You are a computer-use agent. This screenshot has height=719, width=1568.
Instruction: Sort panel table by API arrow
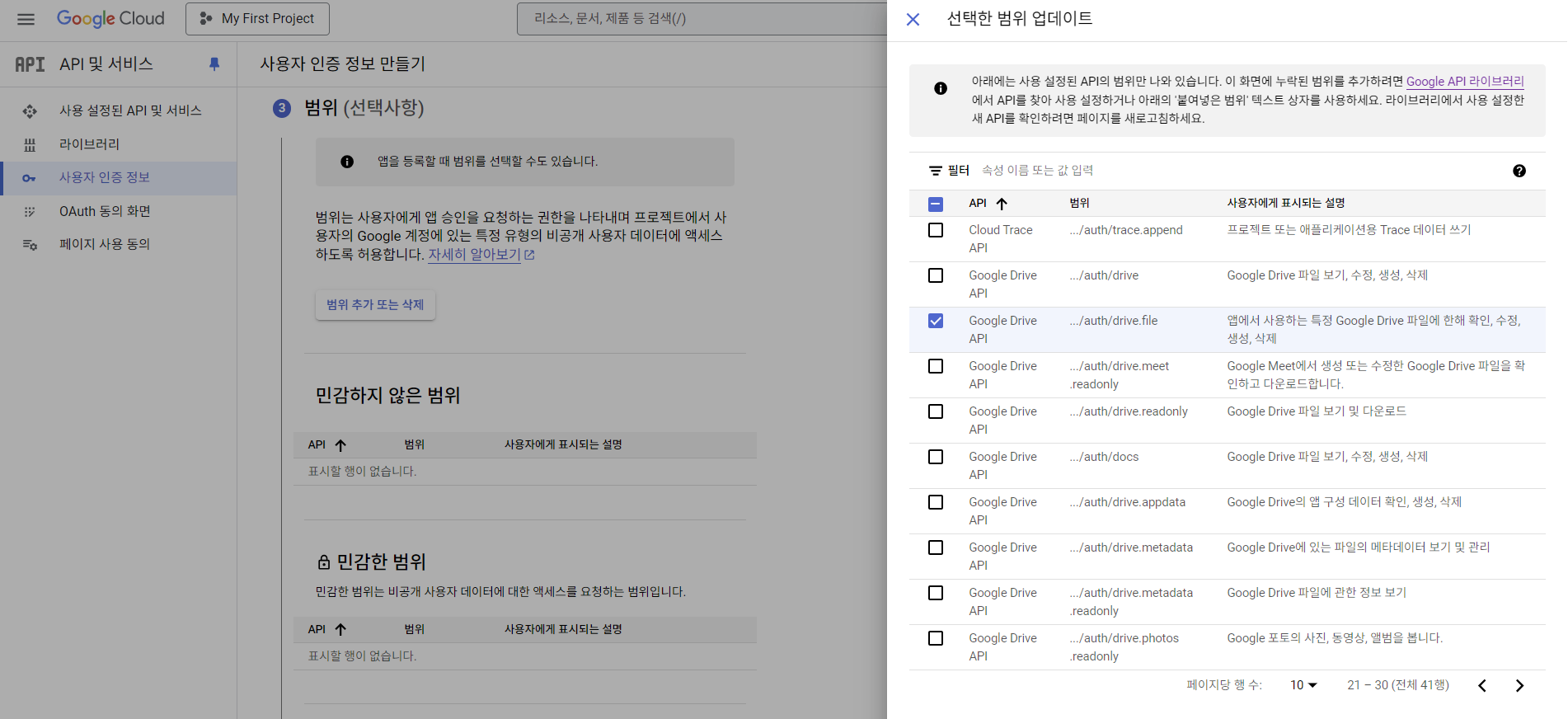coord(1002,204)
